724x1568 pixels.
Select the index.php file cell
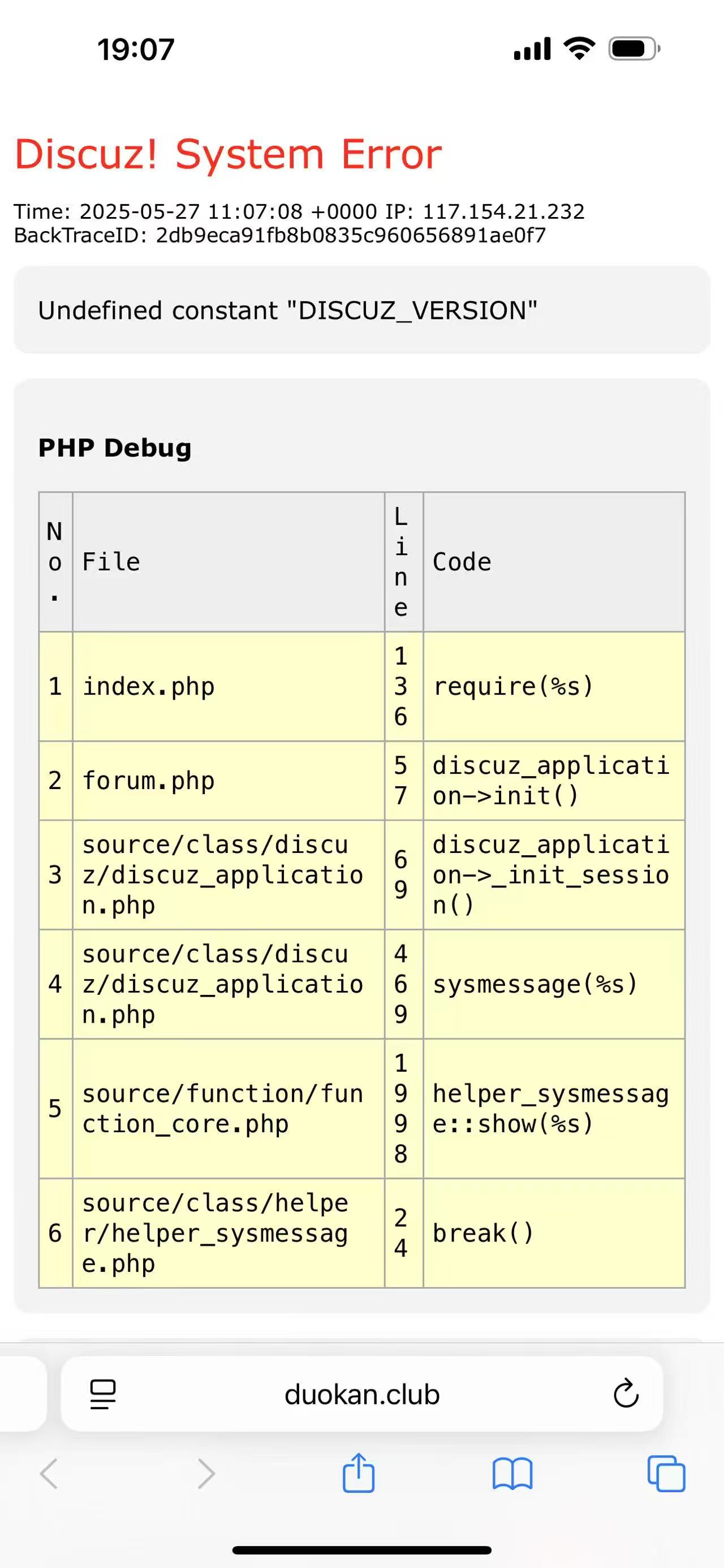pos(229,687)
